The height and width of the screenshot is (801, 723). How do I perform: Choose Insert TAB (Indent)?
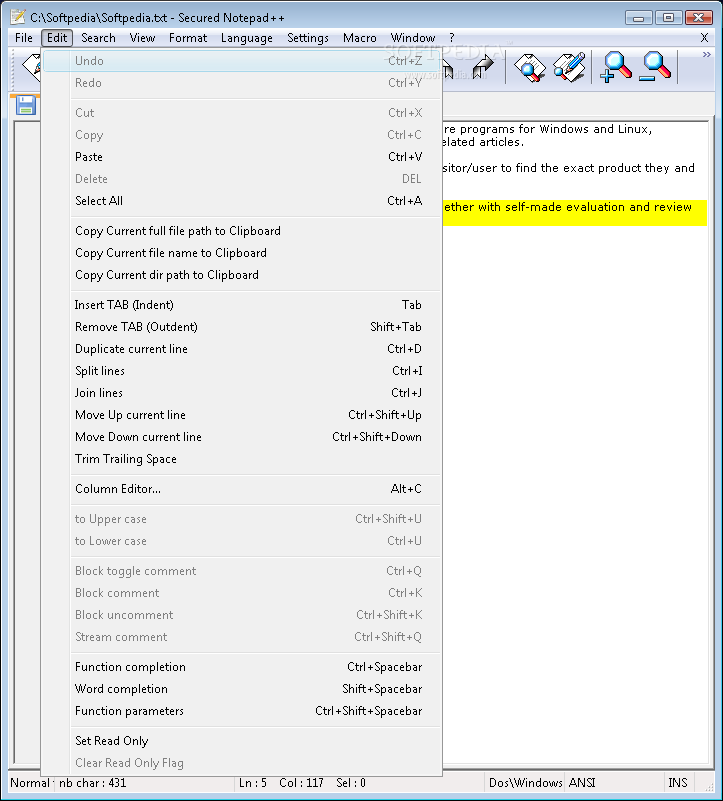click(241, 305)
